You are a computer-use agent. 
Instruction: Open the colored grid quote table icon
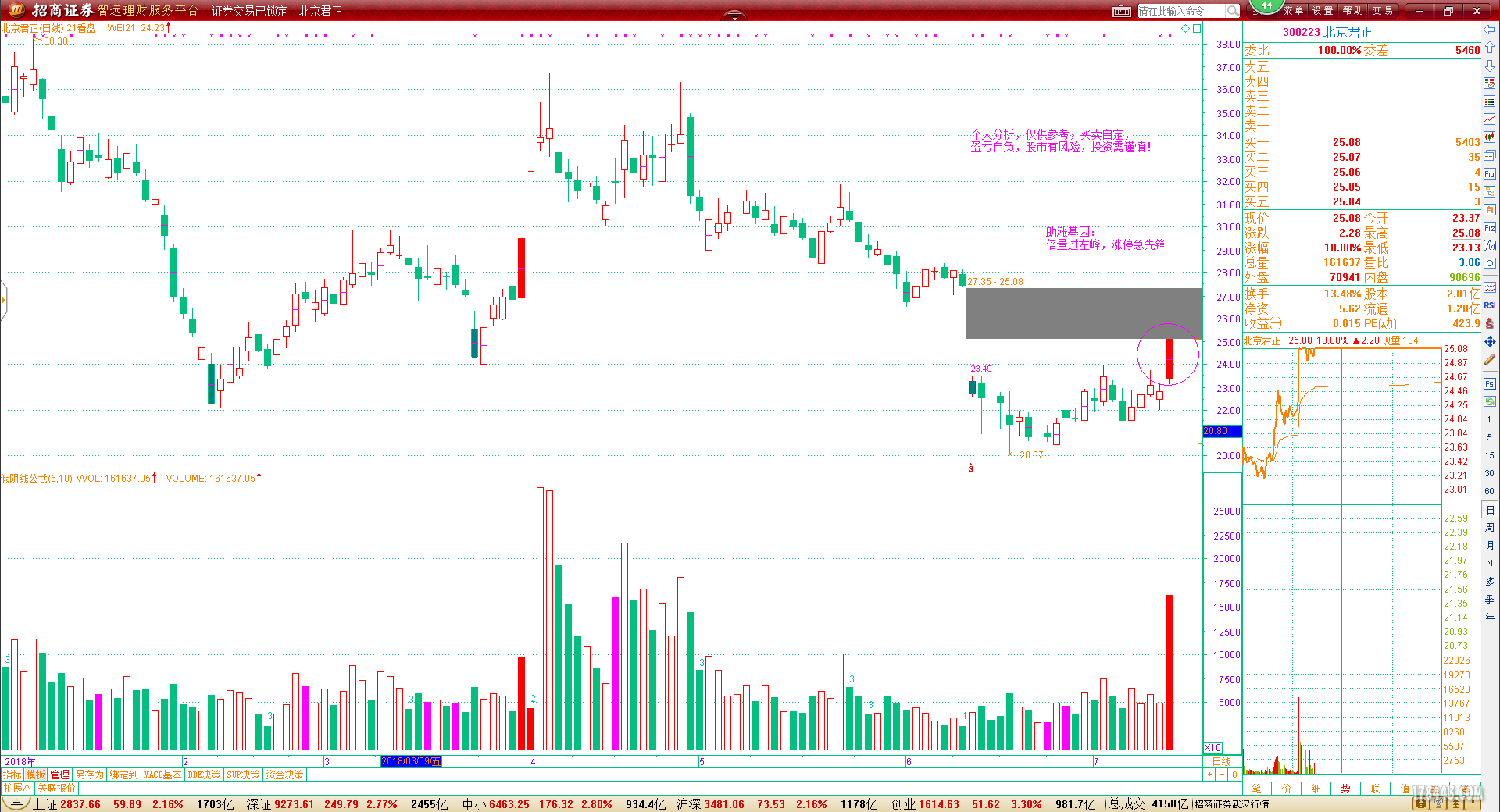coord(1490,101)
